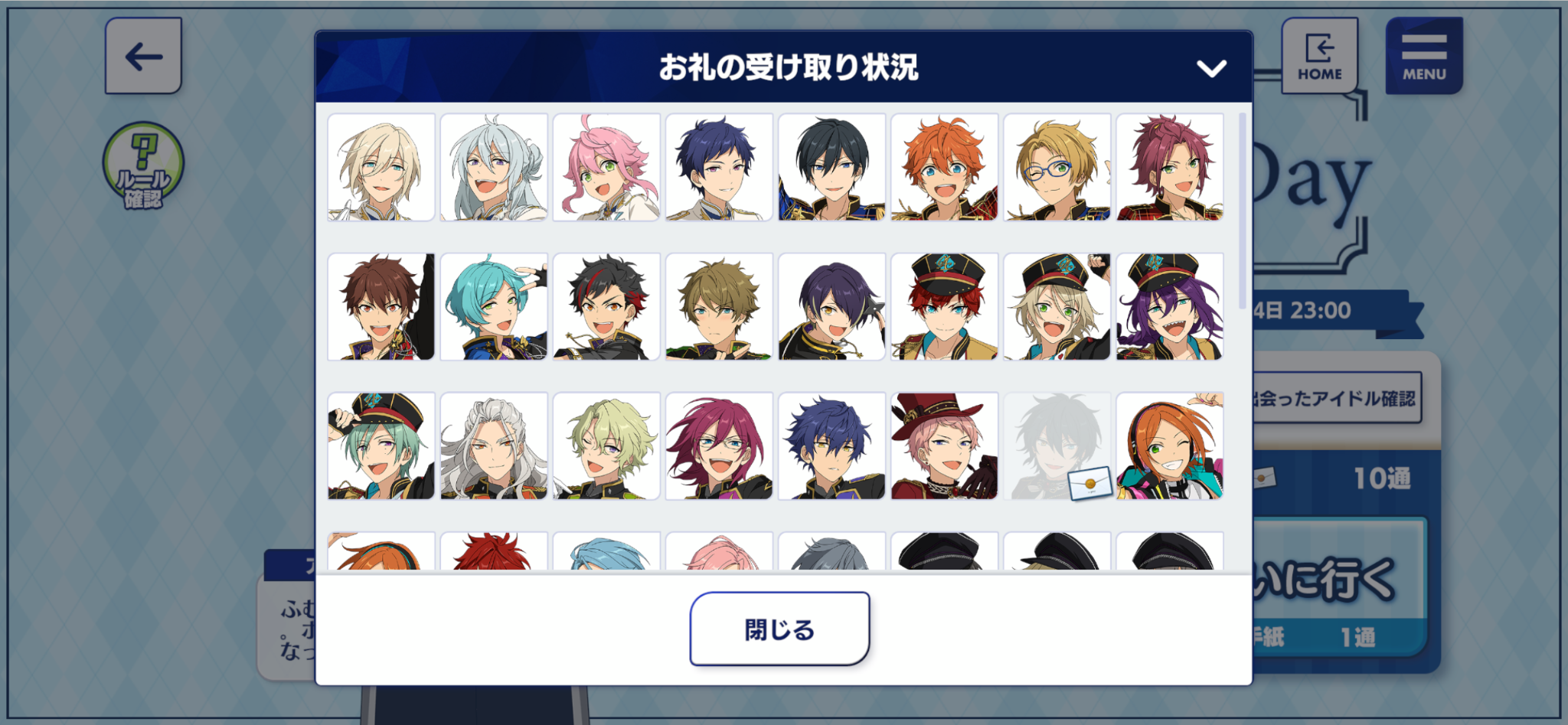
Task: Select the pink-haired idol with top hat
Action: [944, 446]
